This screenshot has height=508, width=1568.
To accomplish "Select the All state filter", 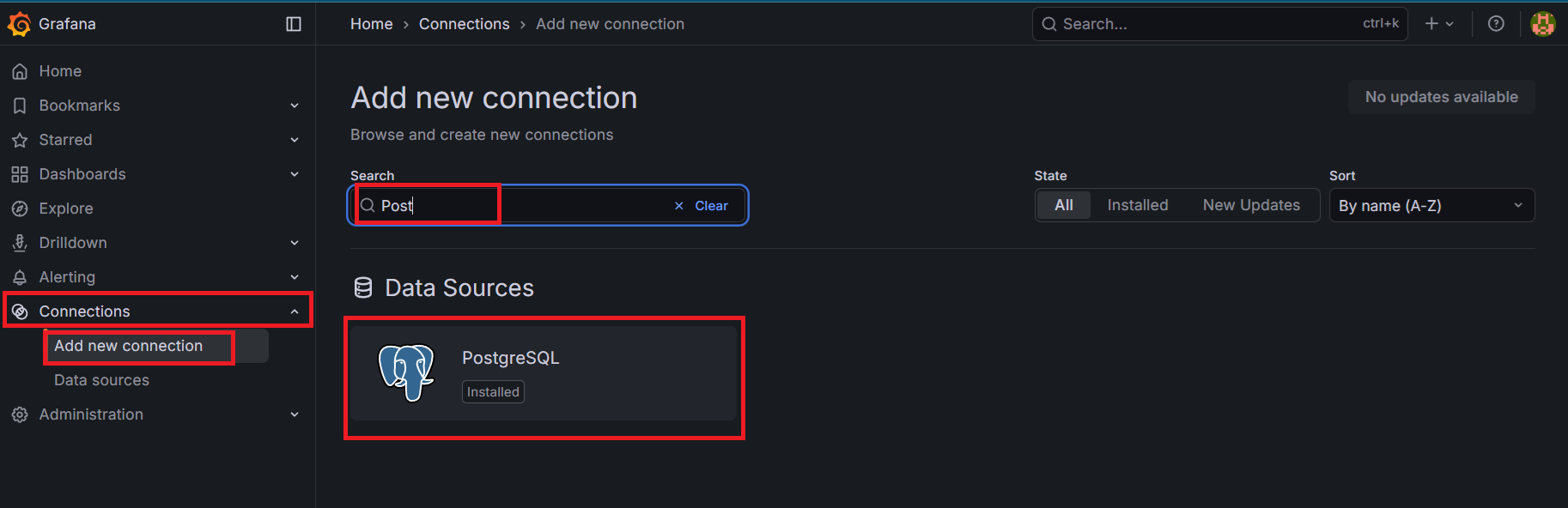I will pos(1063,205).
